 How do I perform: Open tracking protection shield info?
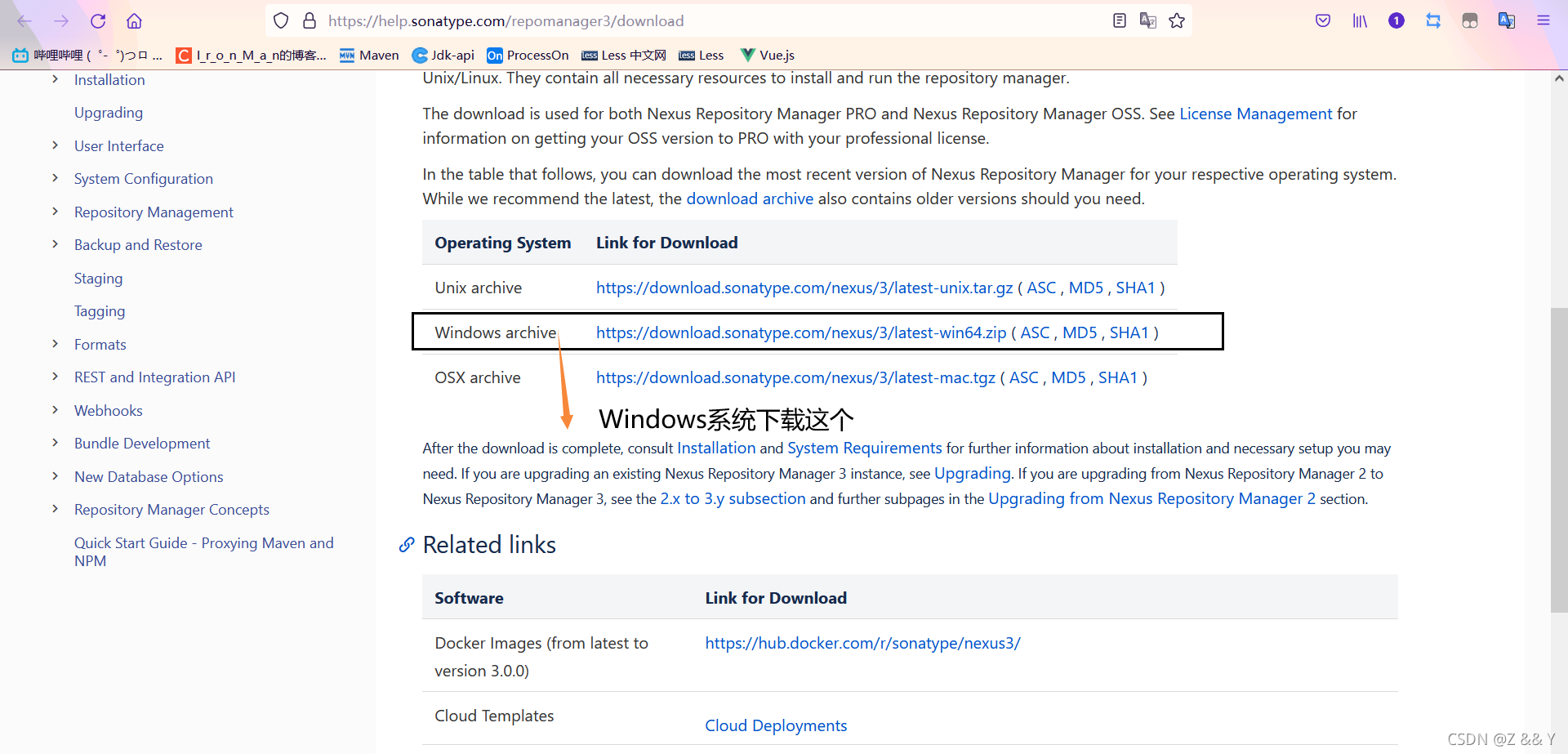[x=281, y=21]
